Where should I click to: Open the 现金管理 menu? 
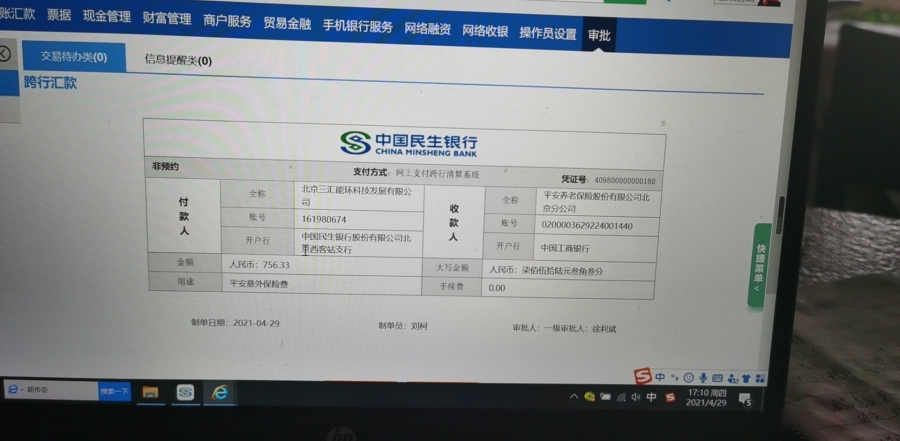click(x=107, y=17)
